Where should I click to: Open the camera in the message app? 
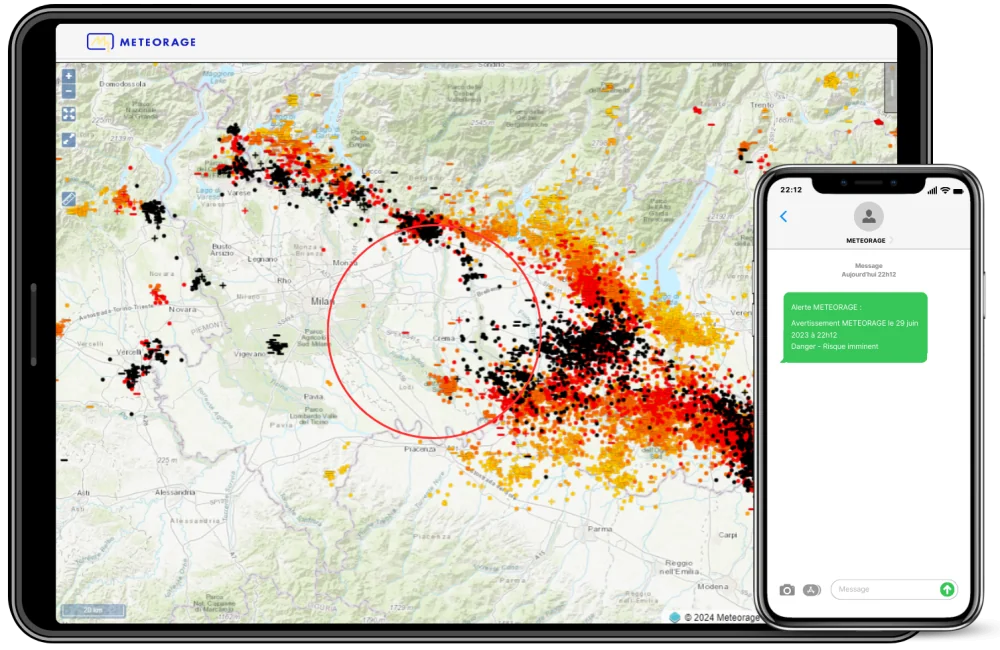click(787, 590)
